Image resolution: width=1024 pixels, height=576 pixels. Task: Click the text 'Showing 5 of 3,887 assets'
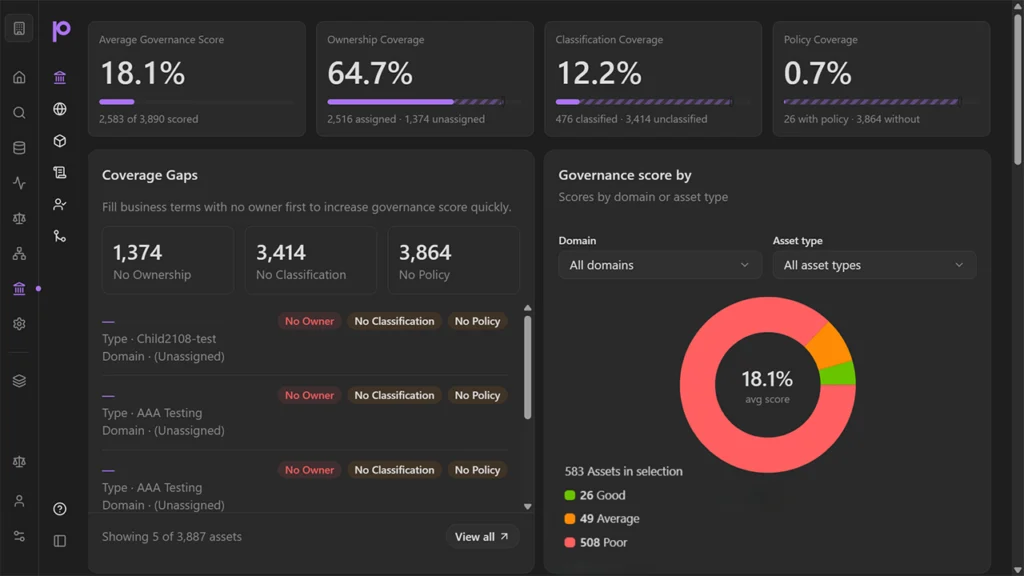click(x=172, y=537)
